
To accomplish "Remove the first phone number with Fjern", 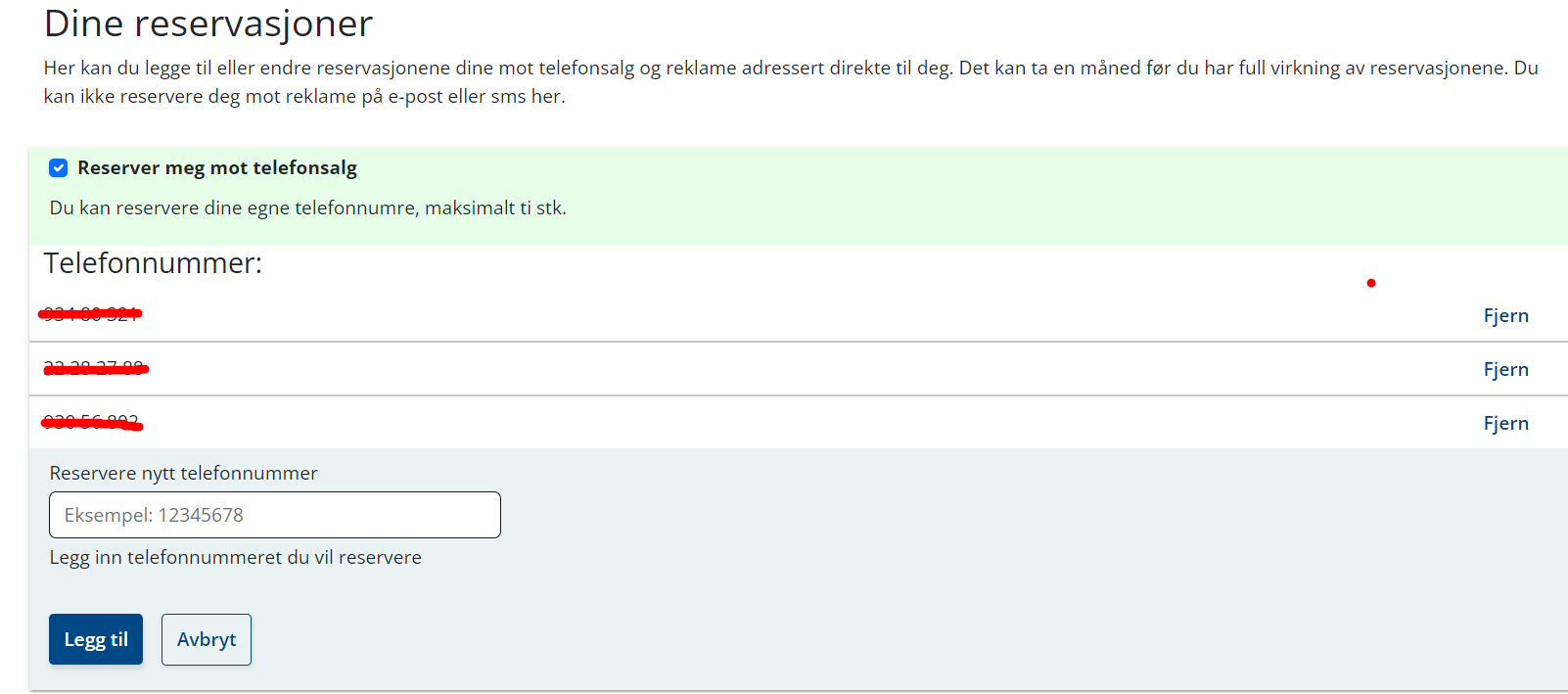I will 1505,316.
